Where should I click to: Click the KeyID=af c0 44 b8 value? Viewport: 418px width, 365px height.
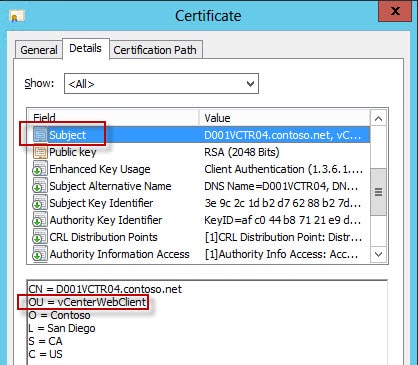pos(283,220)
